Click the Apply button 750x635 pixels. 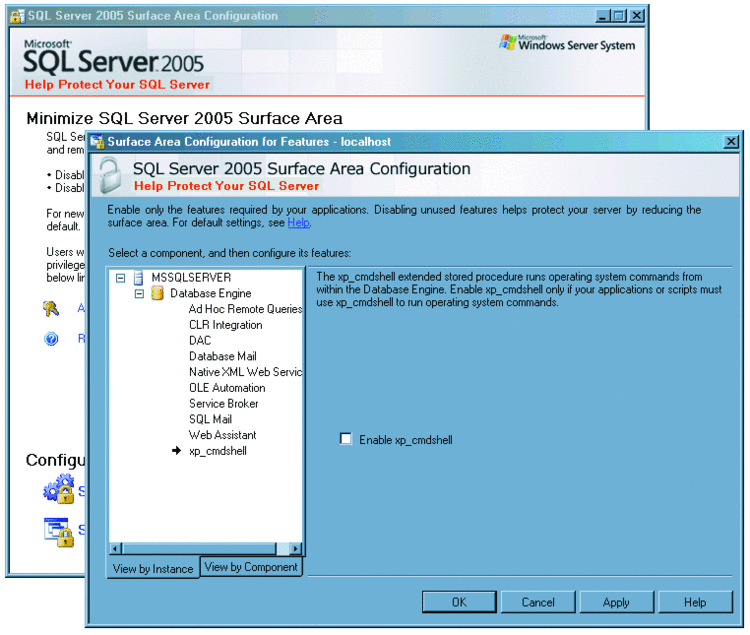(x=617, y=602)
